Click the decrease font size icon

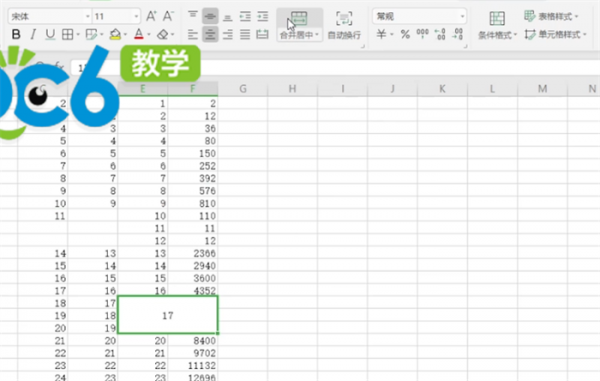(x=168, y=16)
